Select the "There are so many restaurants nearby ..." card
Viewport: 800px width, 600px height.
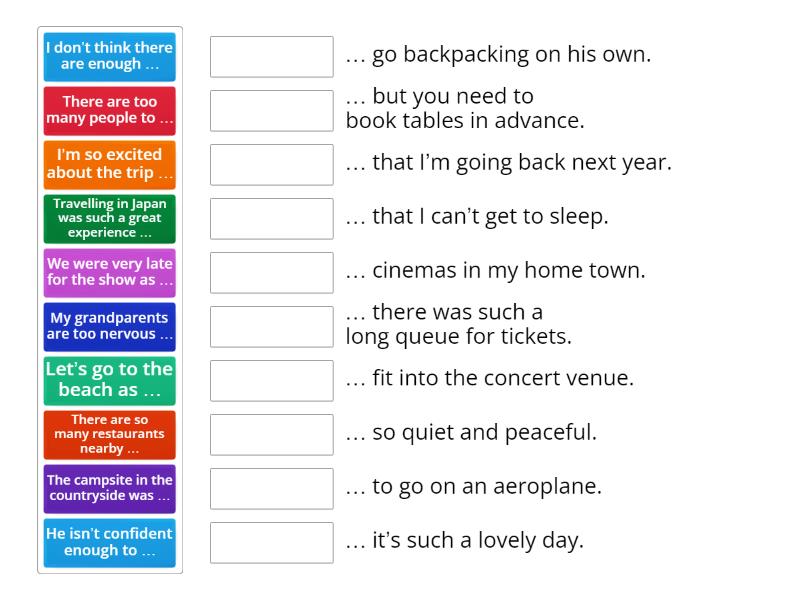(109, 435)
